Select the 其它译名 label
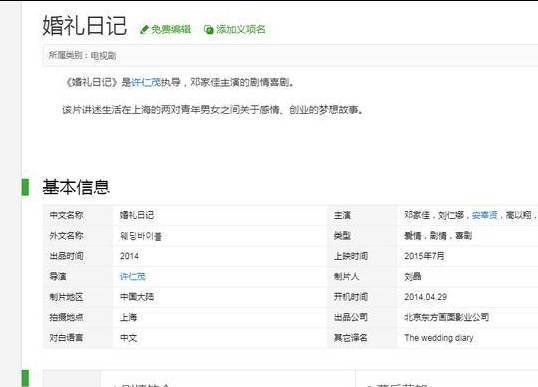Screen dimensions: 538x387 point(351,338)
